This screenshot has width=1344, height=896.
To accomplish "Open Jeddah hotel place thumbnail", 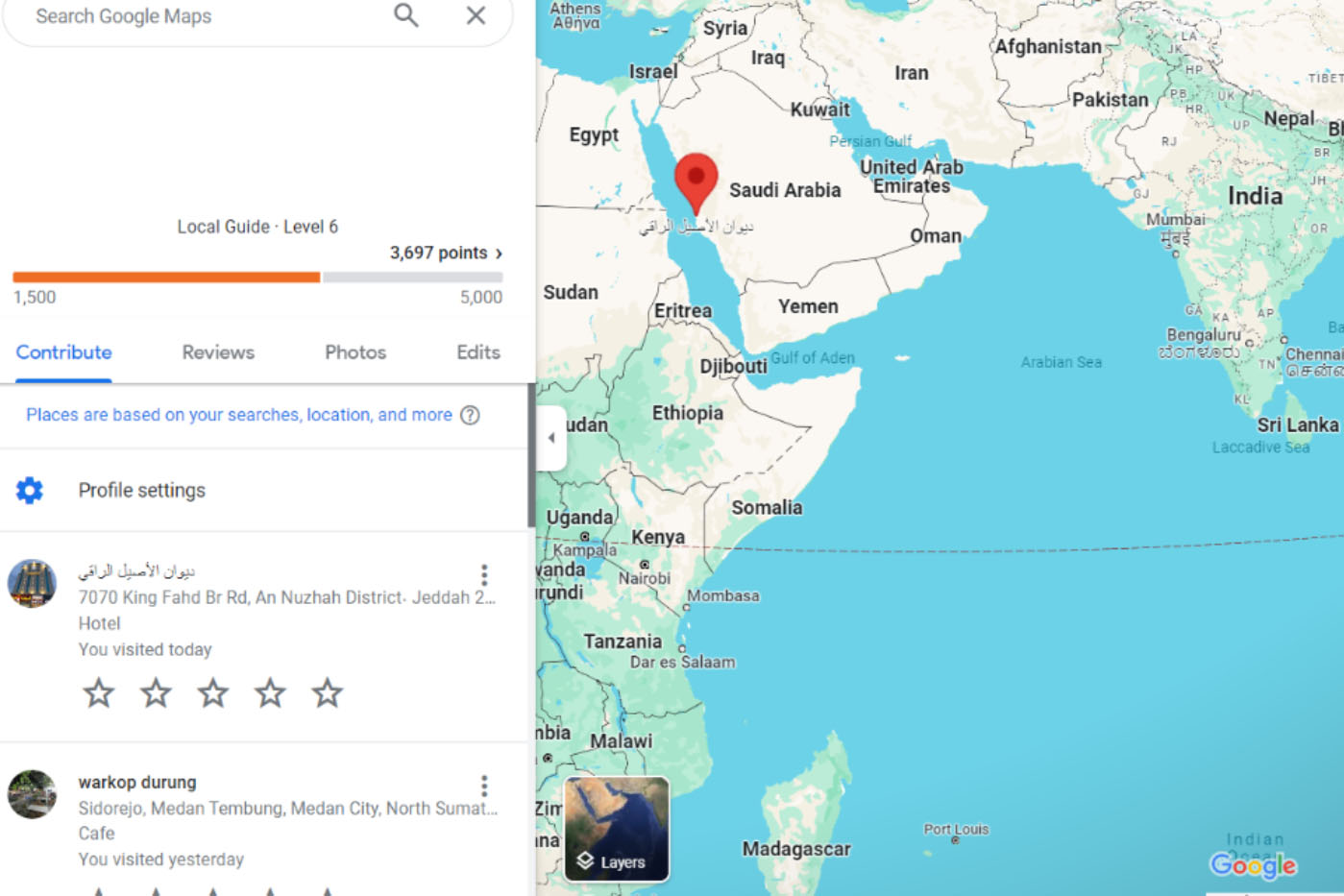I will pos(32,584).
